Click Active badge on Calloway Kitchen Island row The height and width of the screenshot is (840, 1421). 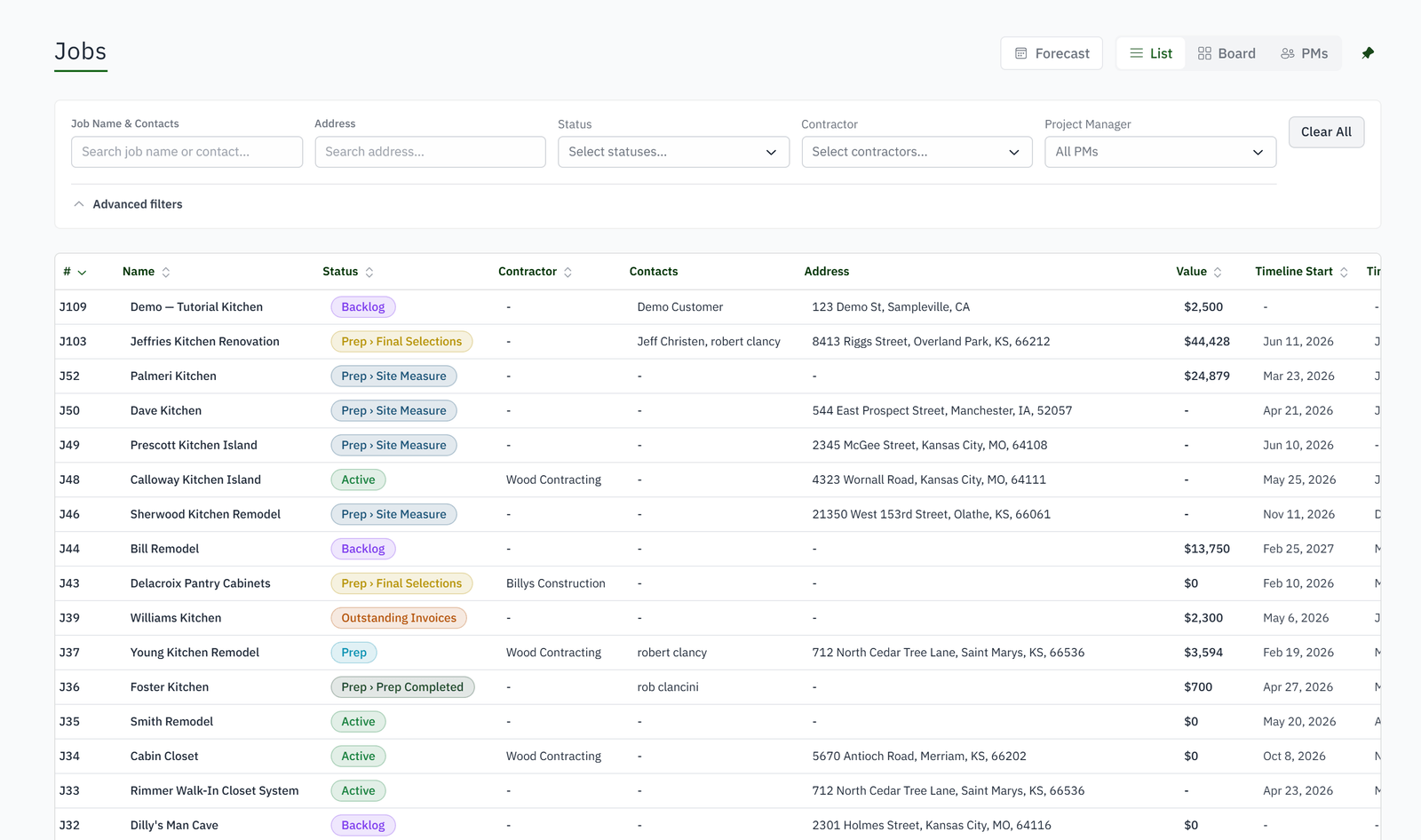click(x=358, y=480)
